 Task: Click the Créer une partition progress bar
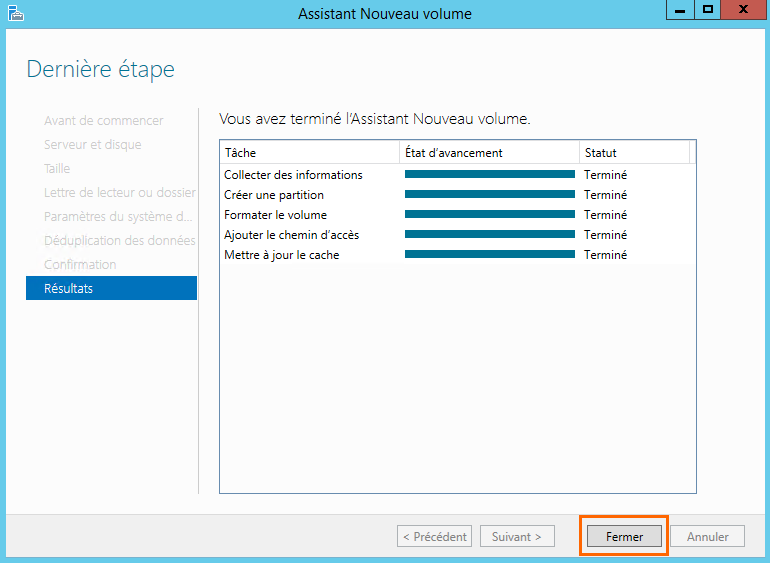(489, 195)
